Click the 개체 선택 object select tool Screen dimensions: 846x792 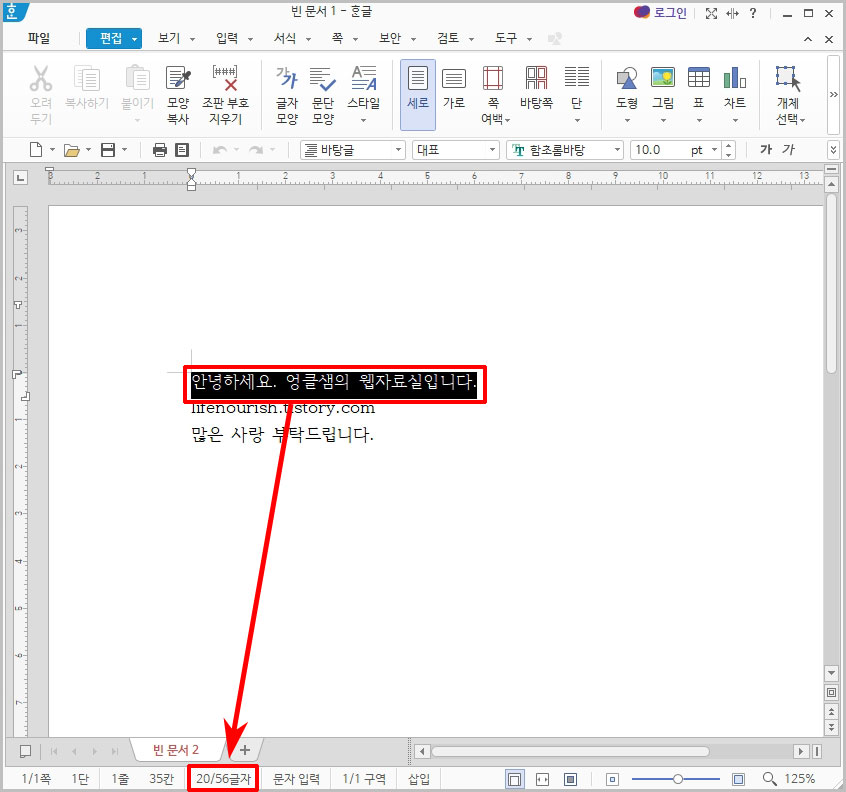790,94
